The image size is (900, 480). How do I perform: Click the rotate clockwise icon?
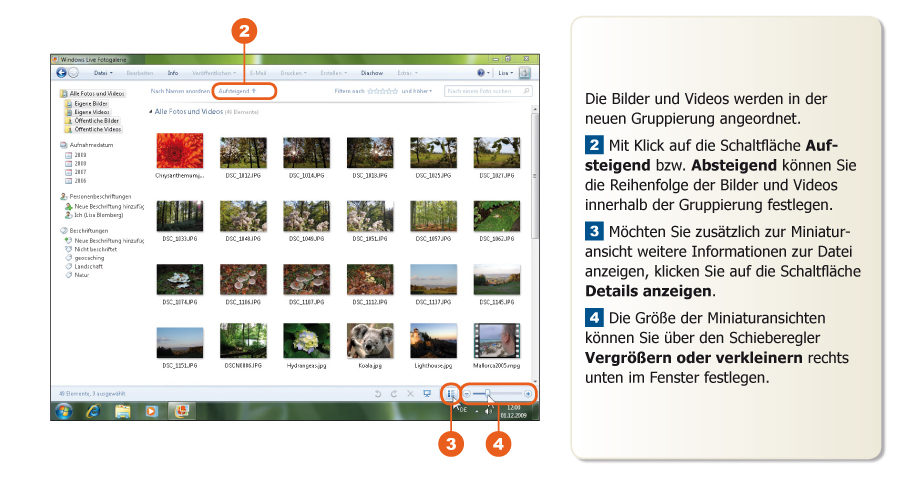click(x=394, y=394)
